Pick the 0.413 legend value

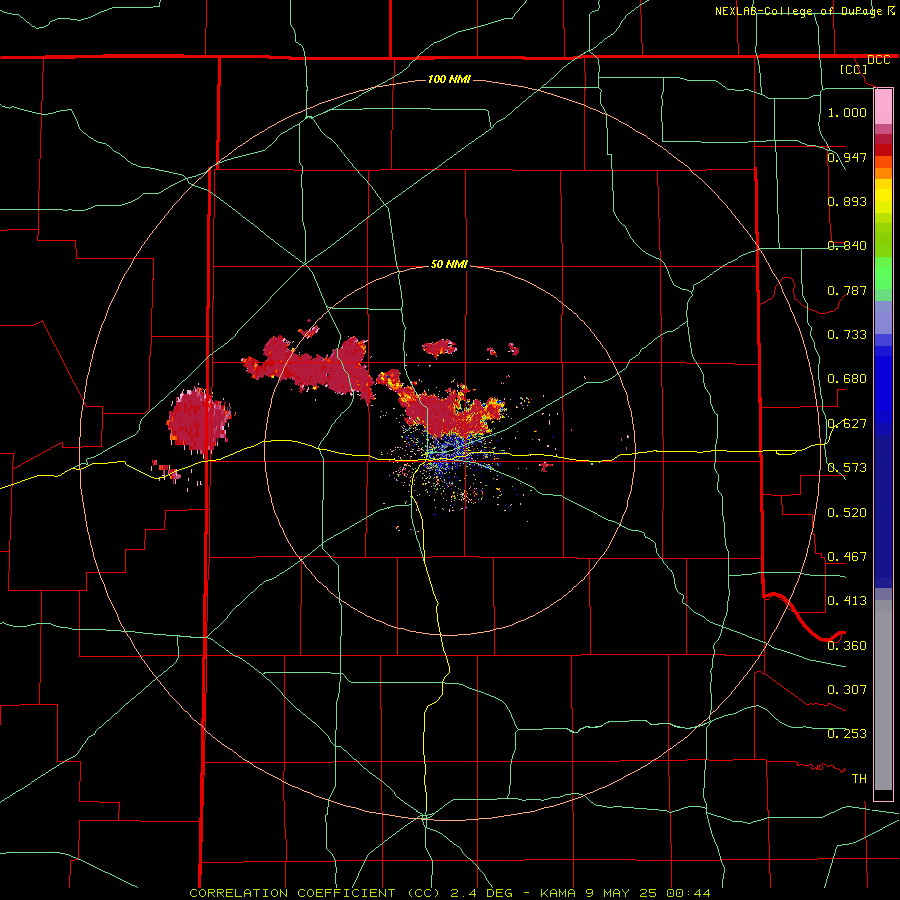point(847,601)
